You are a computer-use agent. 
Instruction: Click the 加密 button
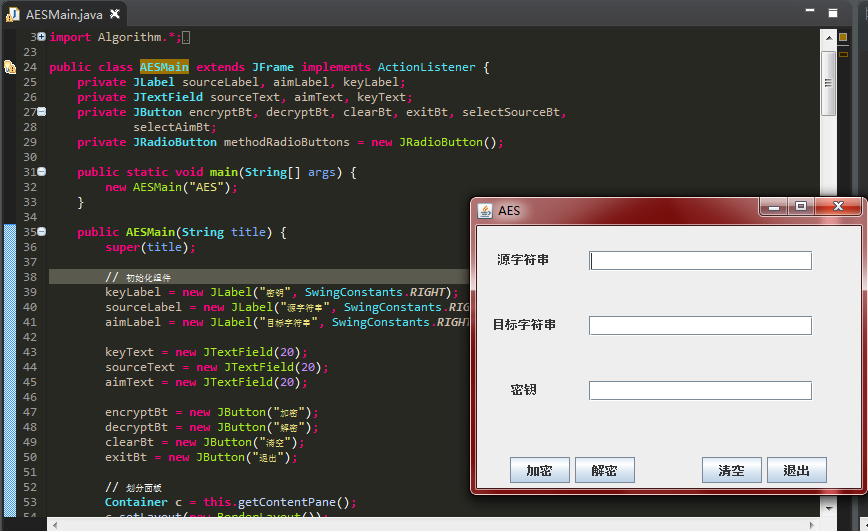pos(540,470)
